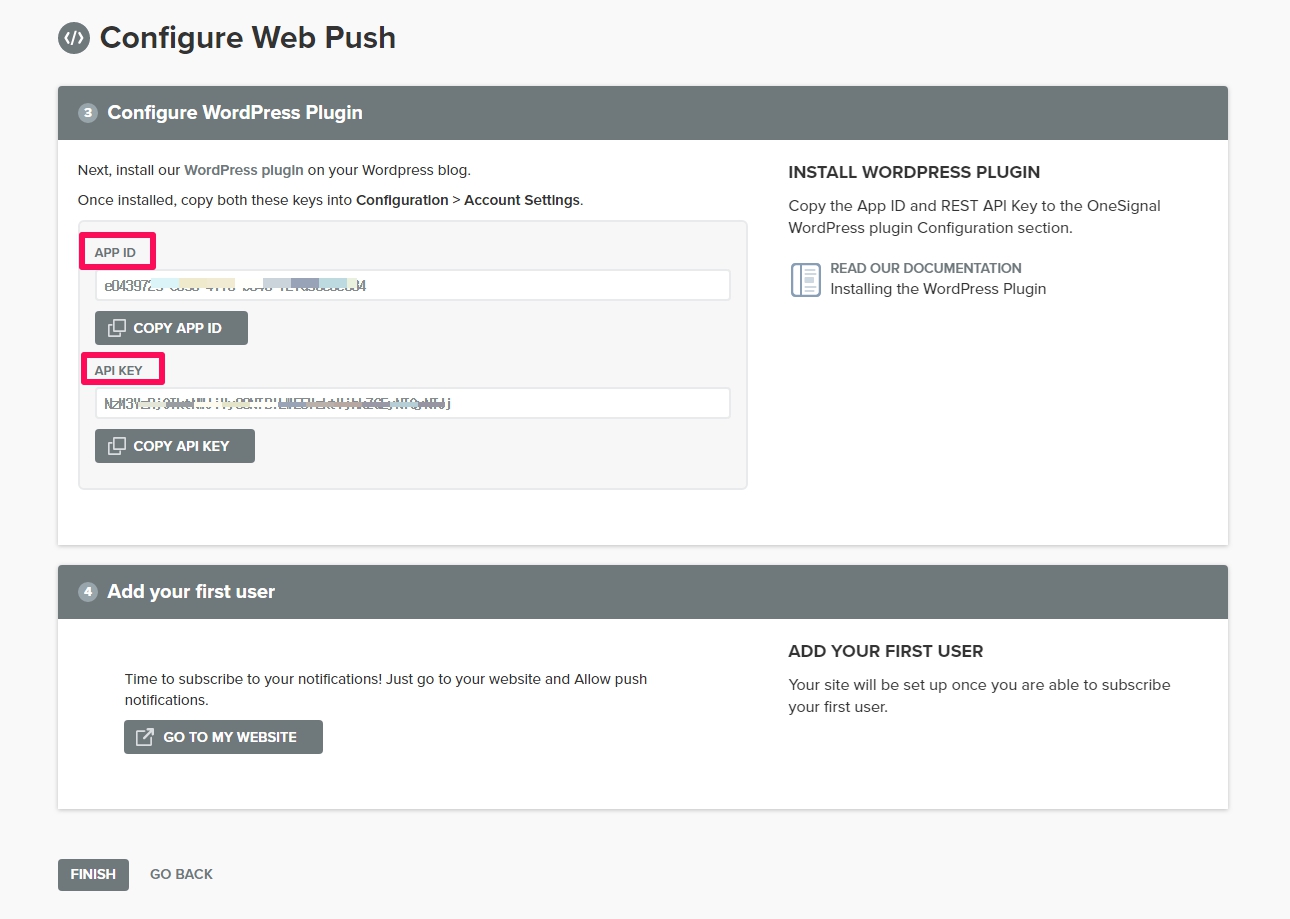Select the INSTALL WORDPRESS PLUGIN heading

[x=914, y=172]
